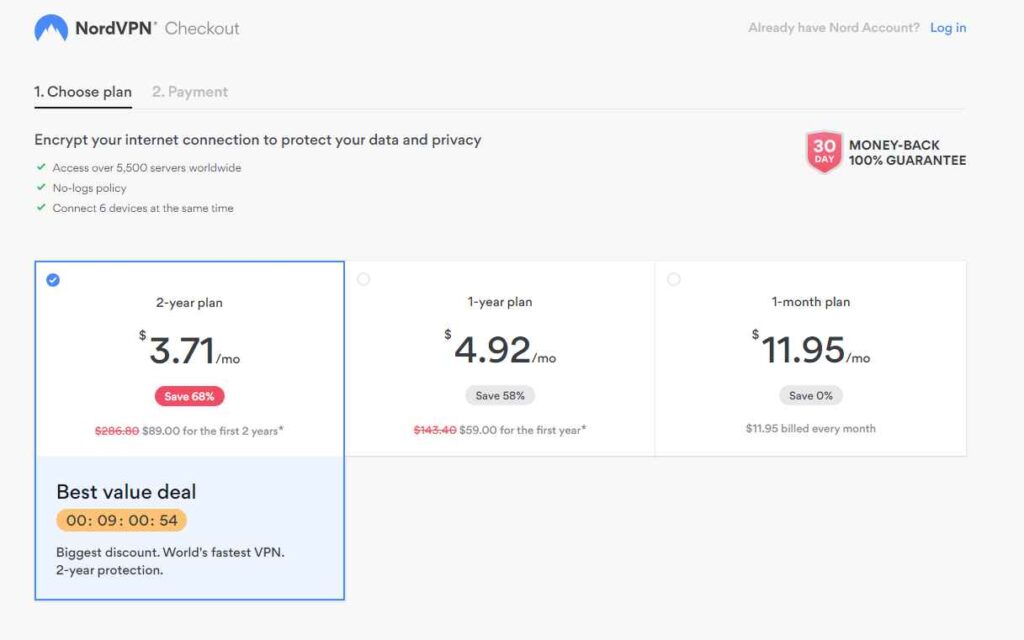Choose the 1-month plan radio button
This screenshot has width=1024, height=640.
tap(673, 279)
